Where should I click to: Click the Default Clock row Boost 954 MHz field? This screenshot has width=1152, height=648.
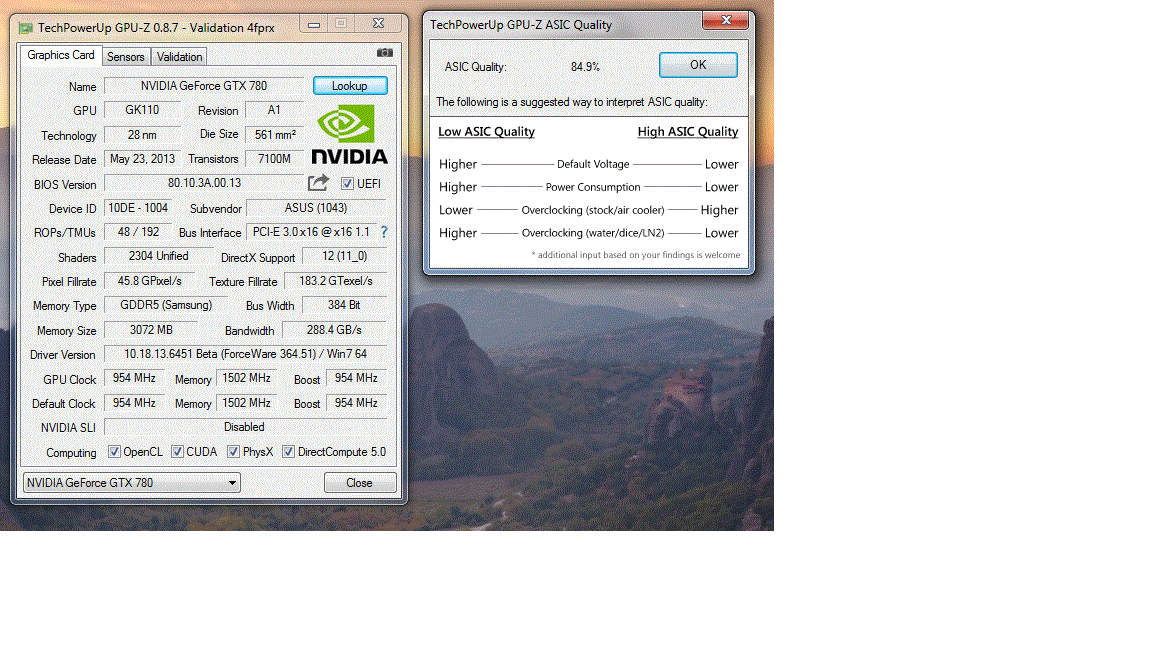pyautogui.click(x=356, y=403)
